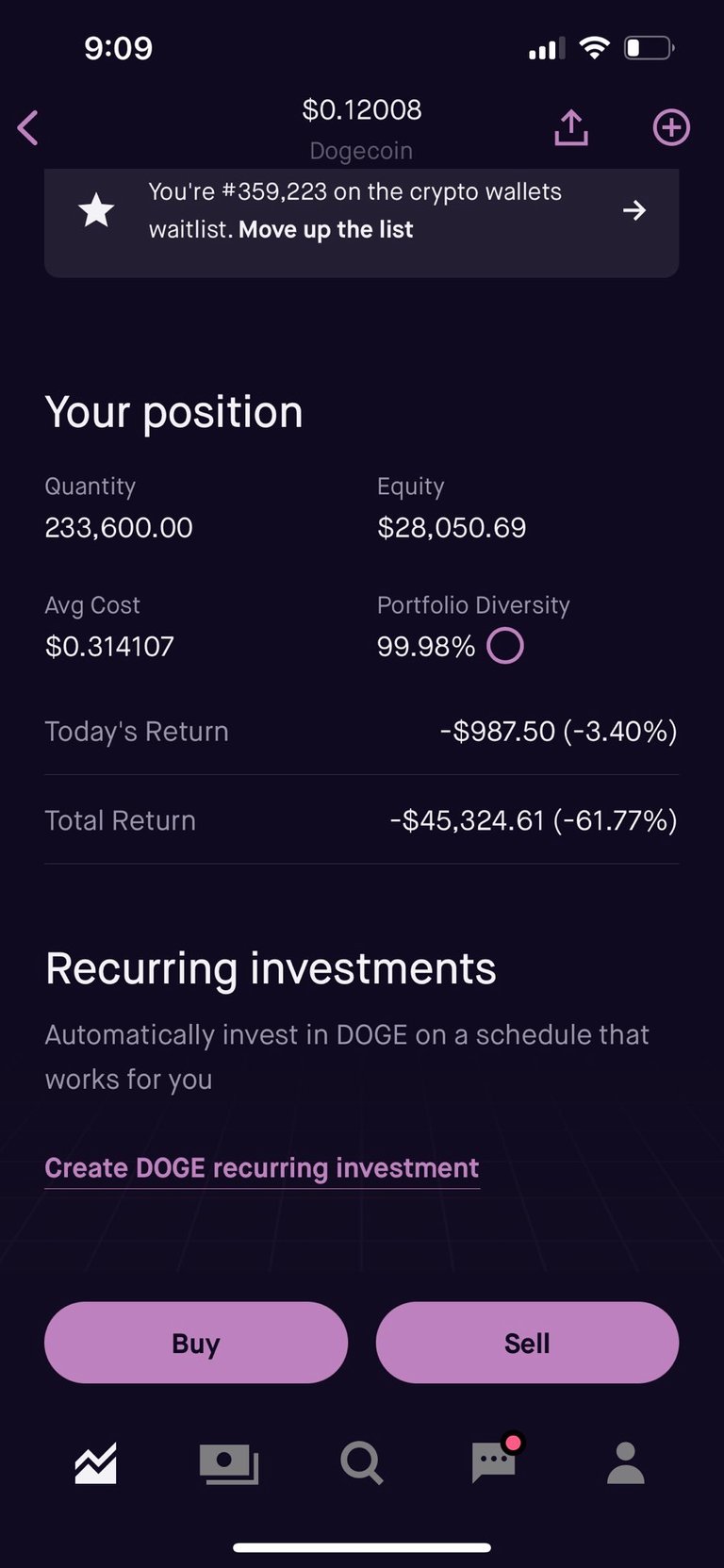Viewport: 724px width, 1568px height.
Task: Open the account profile tab
Action: (x=625, y=1463)
